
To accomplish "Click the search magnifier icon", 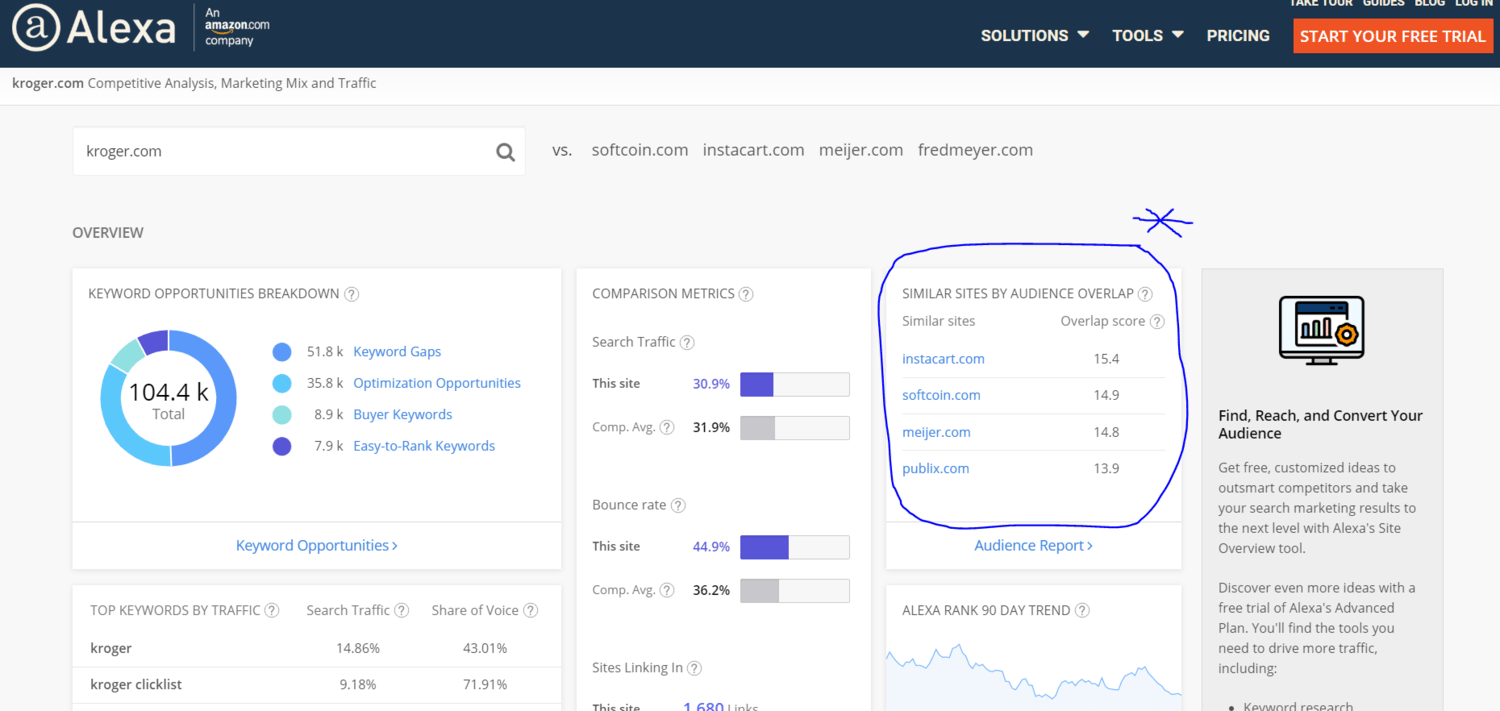I will (x=505, y=152).
